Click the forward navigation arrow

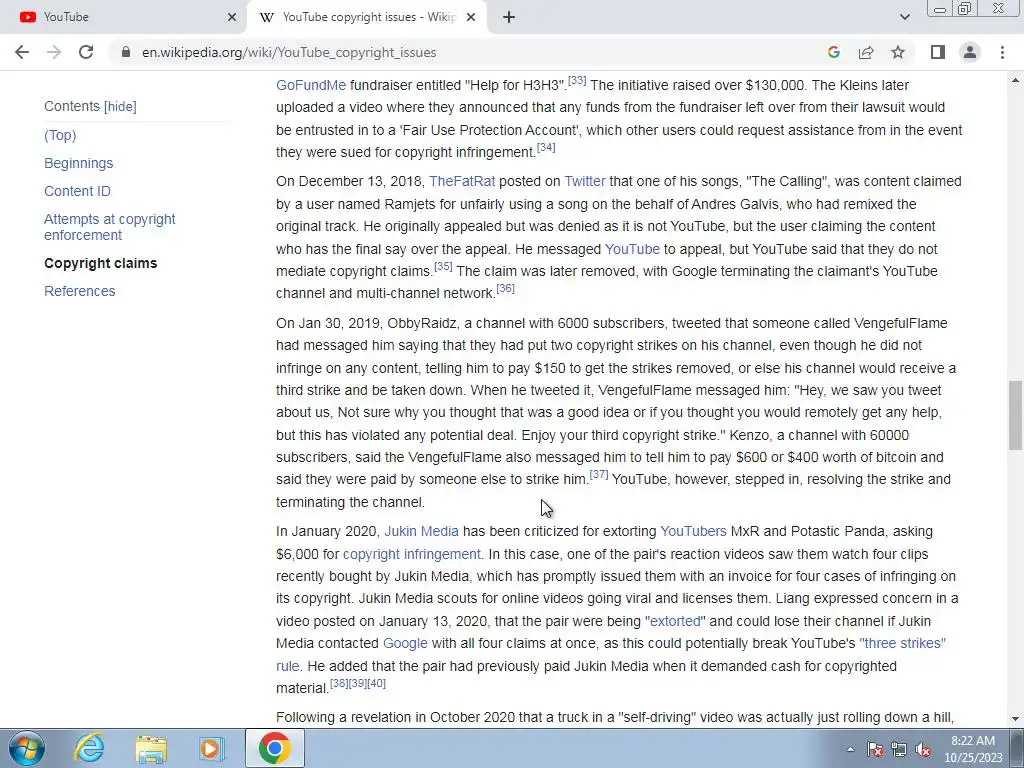click(x=54, y=52)
